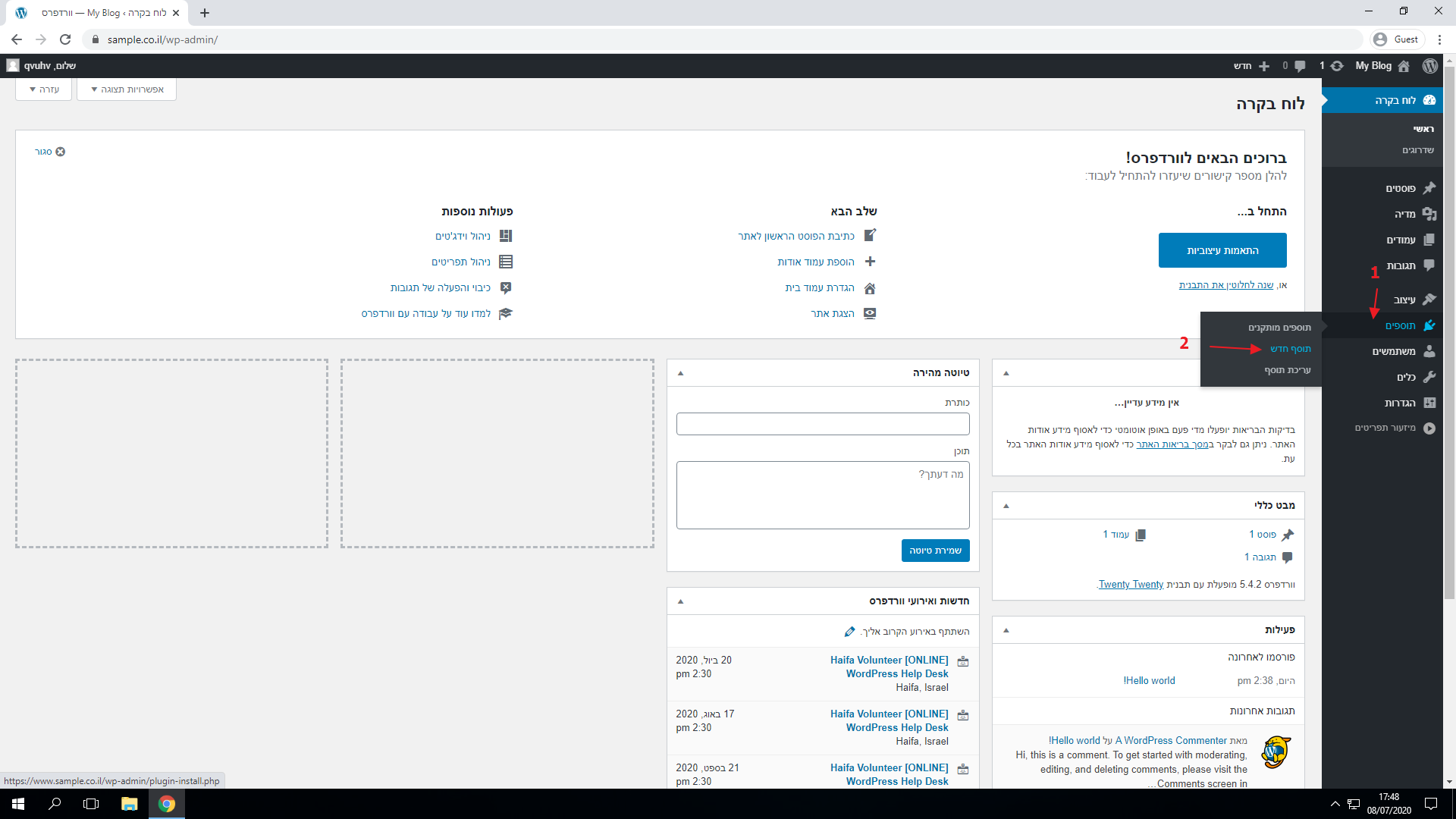The image size is (1456, 819).
Task: Open the Guest profile button in Chrome
Action: click(x=1397, y=39)
